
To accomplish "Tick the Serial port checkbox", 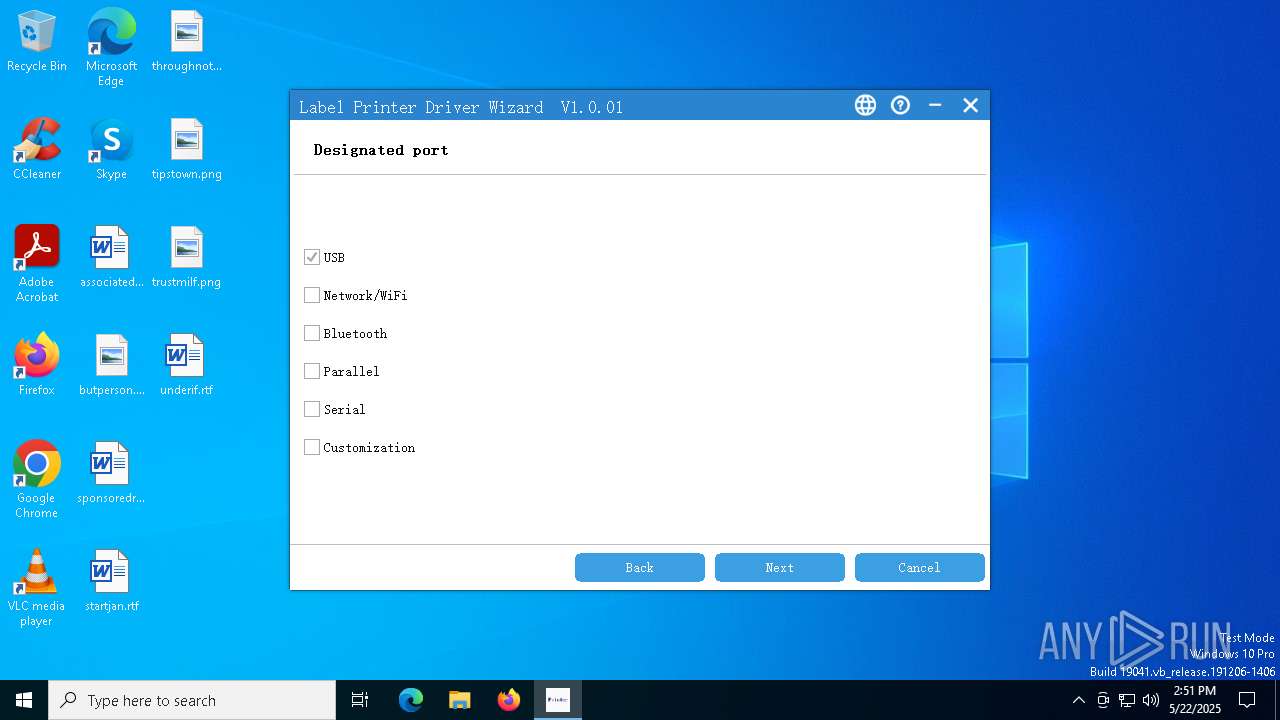I will point(312,409).
